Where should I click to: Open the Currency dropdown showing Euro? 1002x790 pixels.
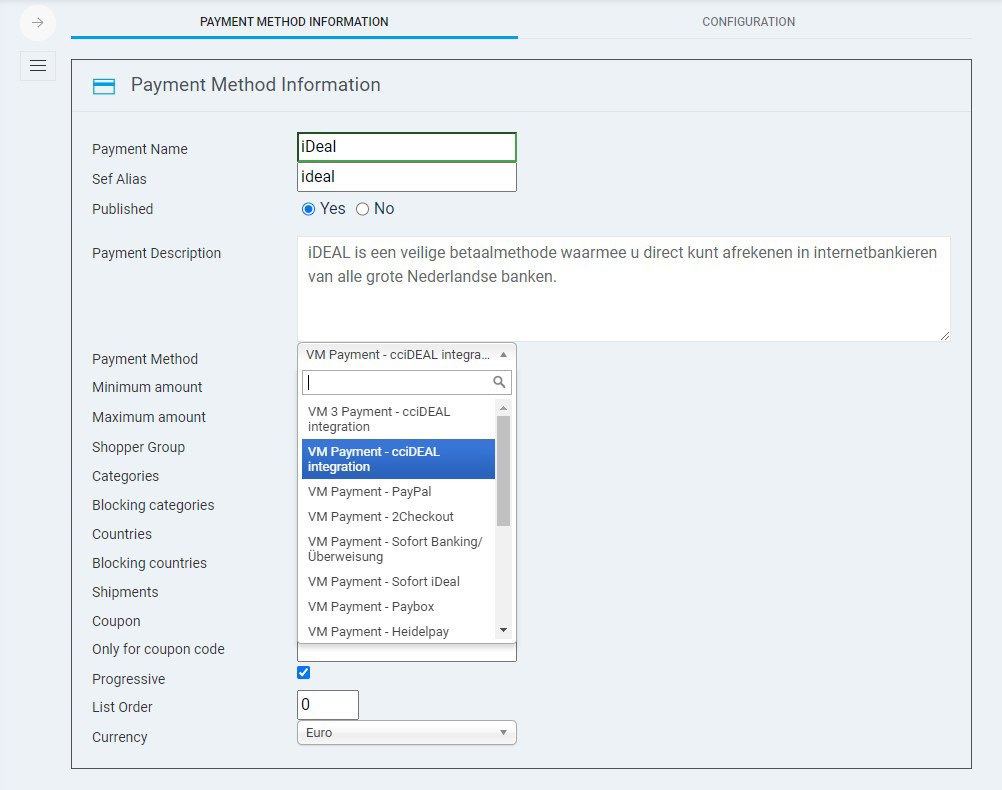(406, 733)
